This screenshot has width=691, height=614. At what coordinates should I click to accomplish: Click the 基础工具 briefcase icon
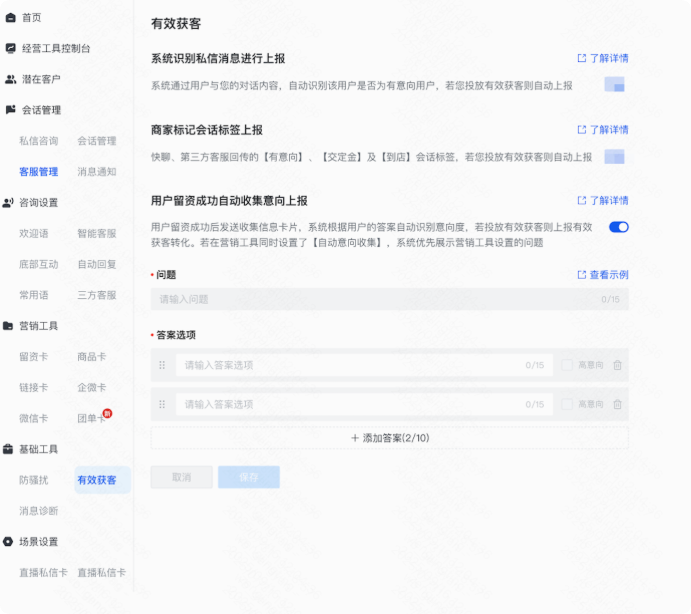[x=8, y=449]
